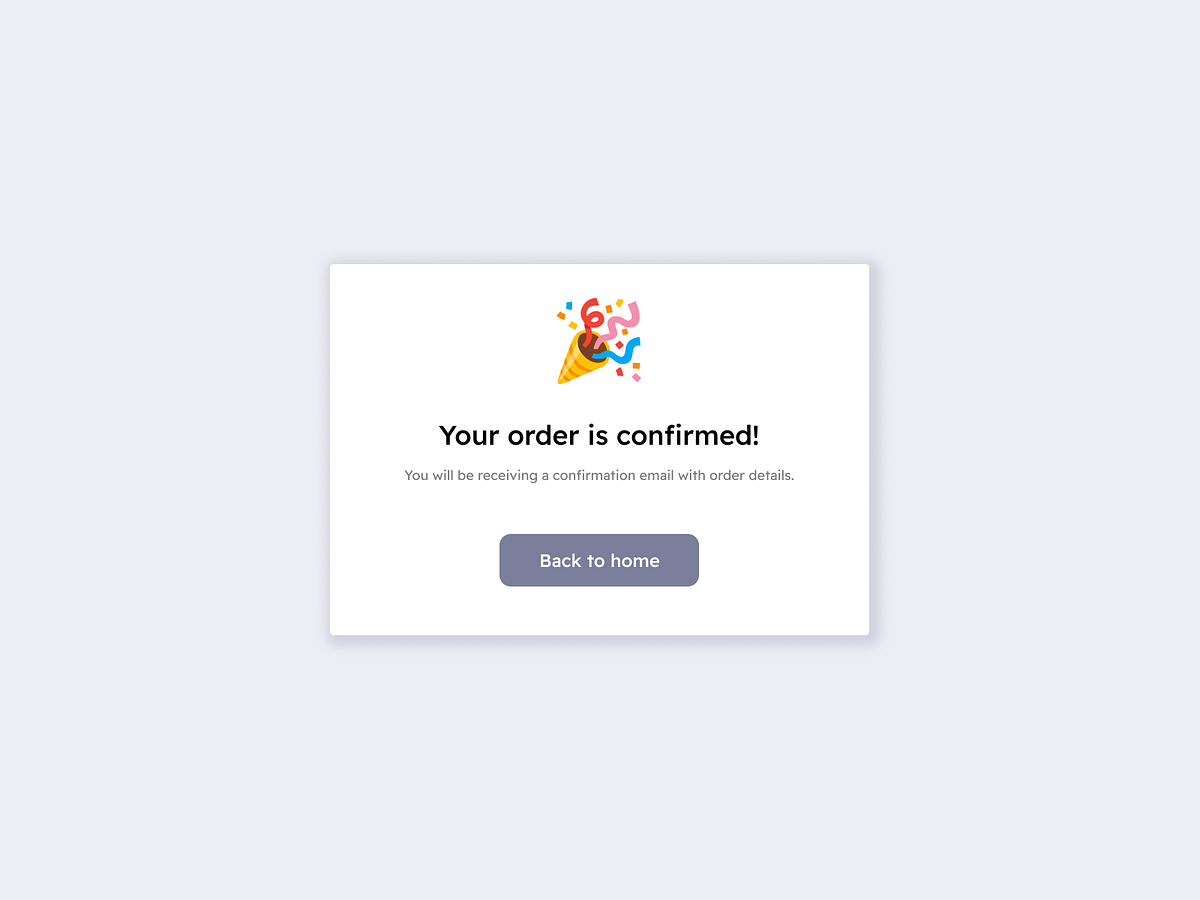Click the exclamation mark in the heading
This screenshot has width=1200, height=900.
[755, 433]
